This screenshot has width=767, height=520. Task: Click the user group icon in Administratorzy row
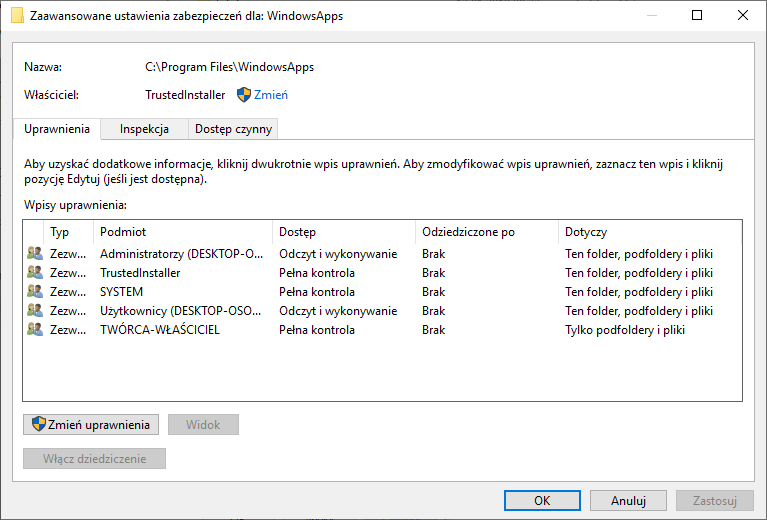35,253
